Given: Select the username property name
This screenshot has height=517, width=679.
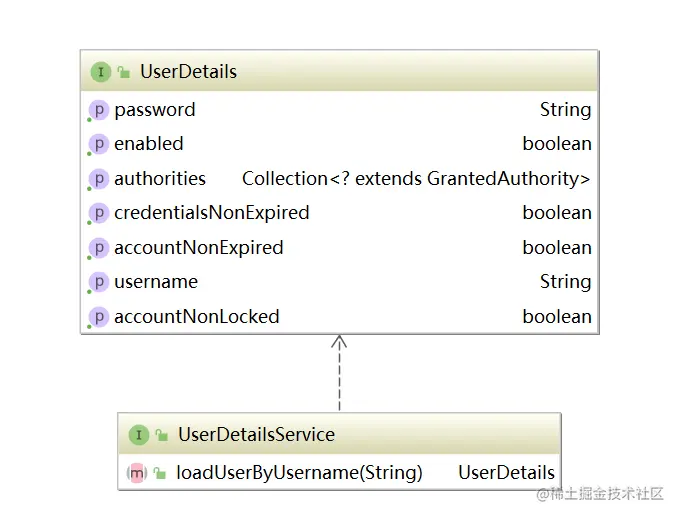Looking at the screenshot, I should (x=156, y=282).
